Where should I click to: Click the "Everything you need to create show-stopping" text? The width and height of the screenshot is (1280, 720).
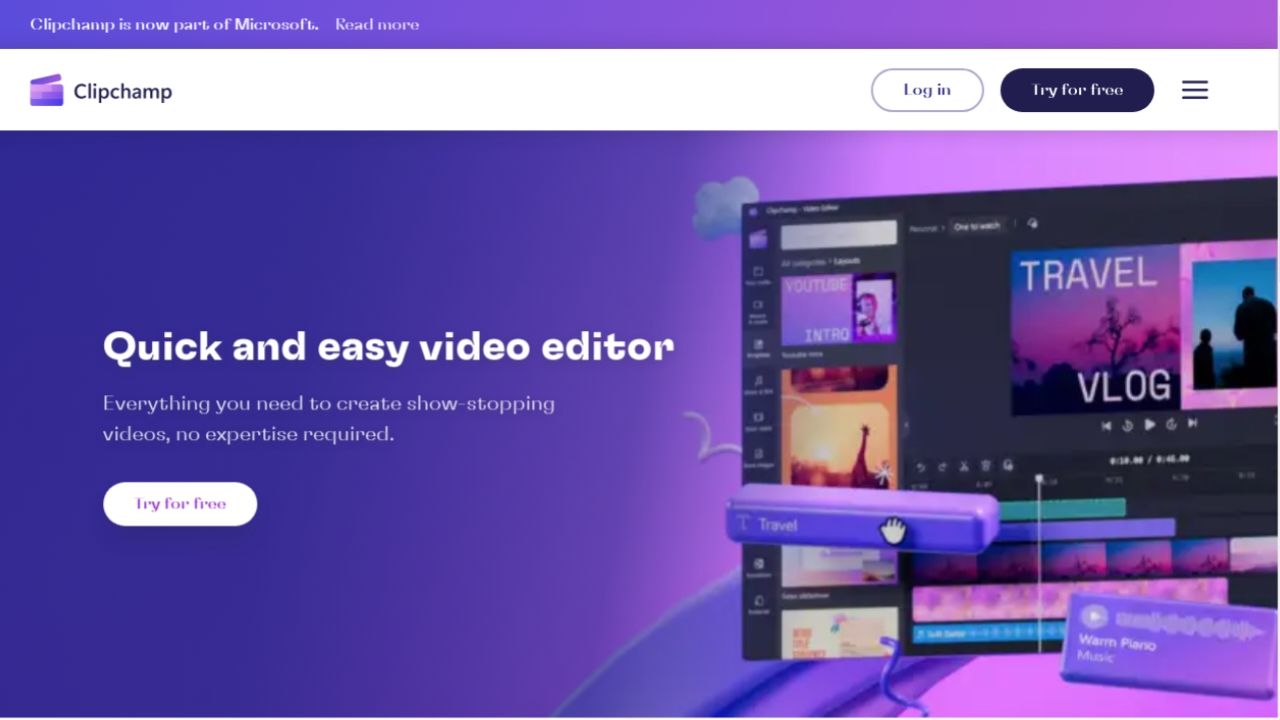(329, 404)
